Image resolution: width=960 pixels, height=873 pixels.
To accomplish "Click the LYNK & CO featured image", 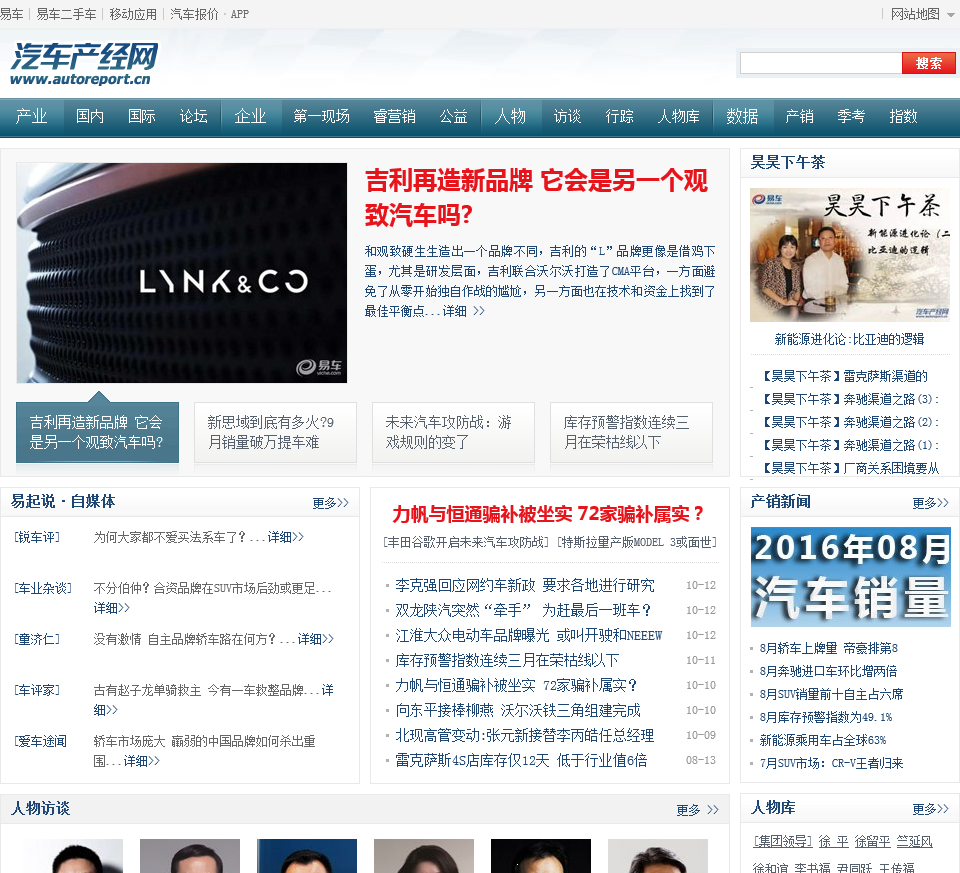I will point(182,273).
